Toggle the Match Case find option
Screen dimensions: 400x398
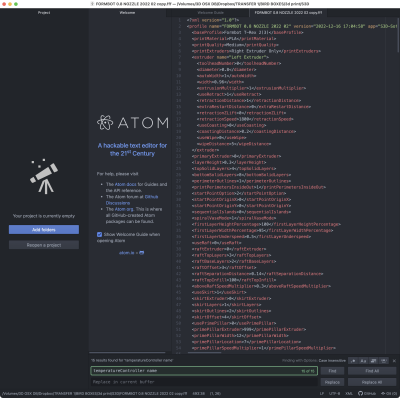tap(363, 361)
